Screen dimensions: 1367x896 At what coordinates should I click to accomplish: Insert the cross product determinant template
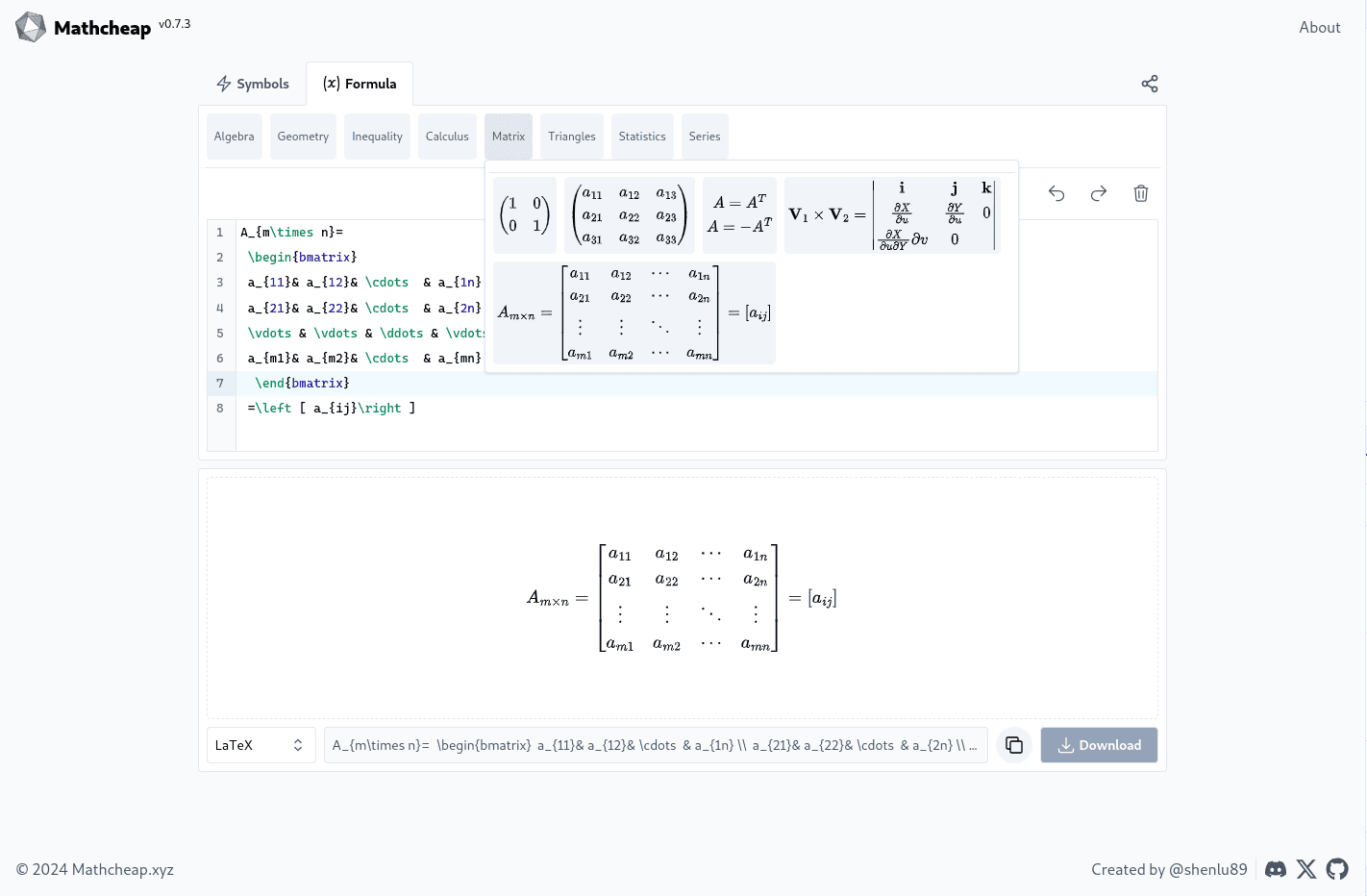click(x=891, y=215)
